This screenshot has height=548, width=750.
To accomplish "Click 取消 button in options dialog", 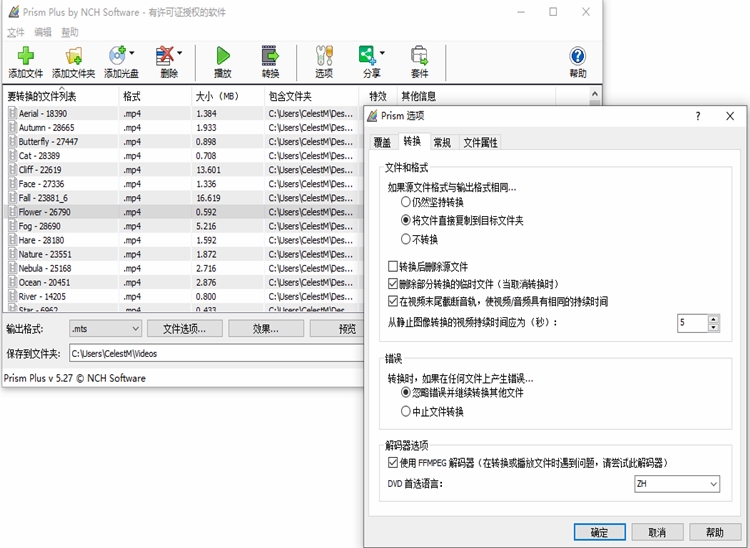I will click(x=657, y=532).
